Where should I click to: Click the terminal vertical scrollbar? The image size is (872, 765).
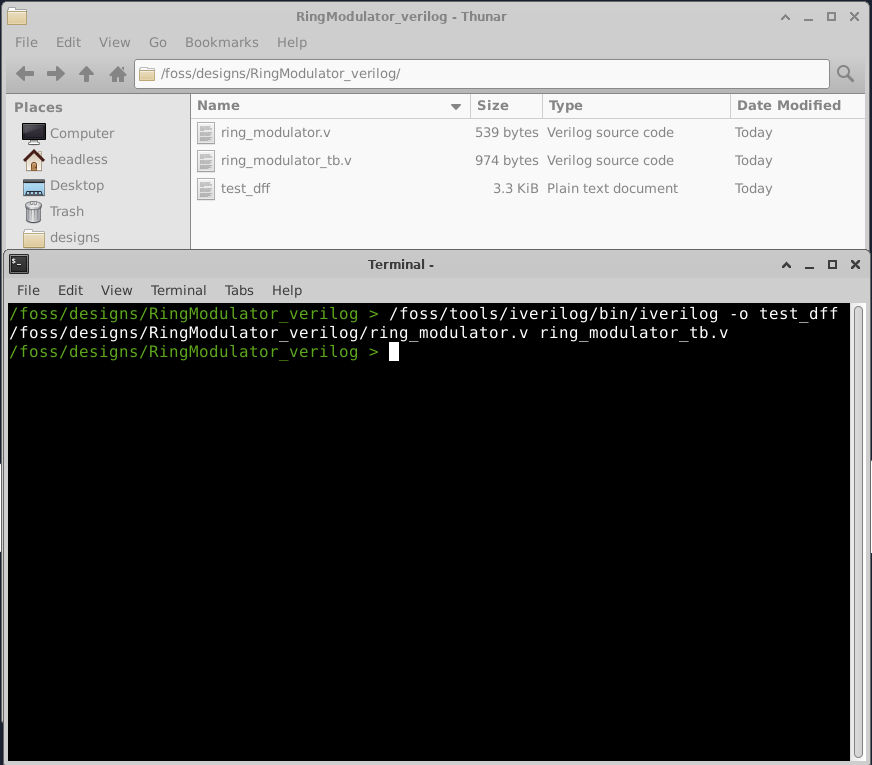[858, 530]
